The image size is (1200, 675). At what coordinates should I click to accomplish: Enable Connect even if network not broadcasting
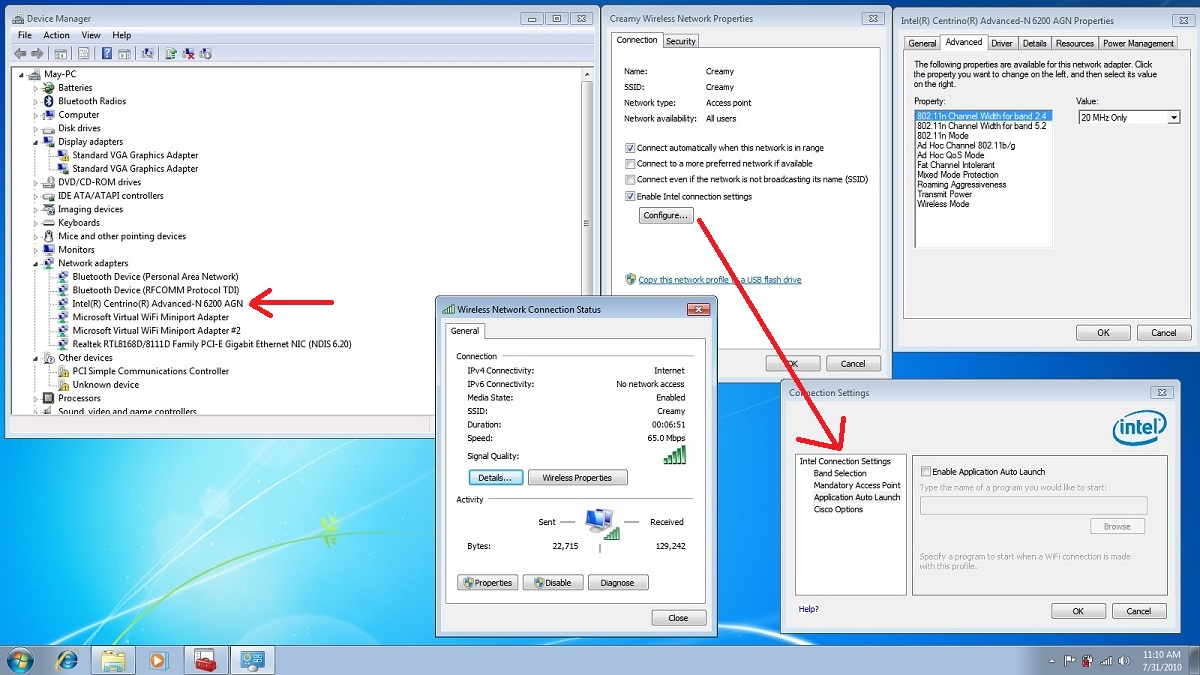tap(630, 180)
